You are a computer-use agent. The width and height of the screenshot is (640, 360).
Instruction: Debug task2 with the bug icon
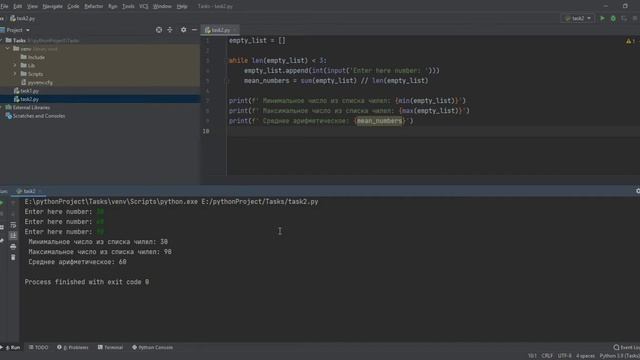[613, 18]
